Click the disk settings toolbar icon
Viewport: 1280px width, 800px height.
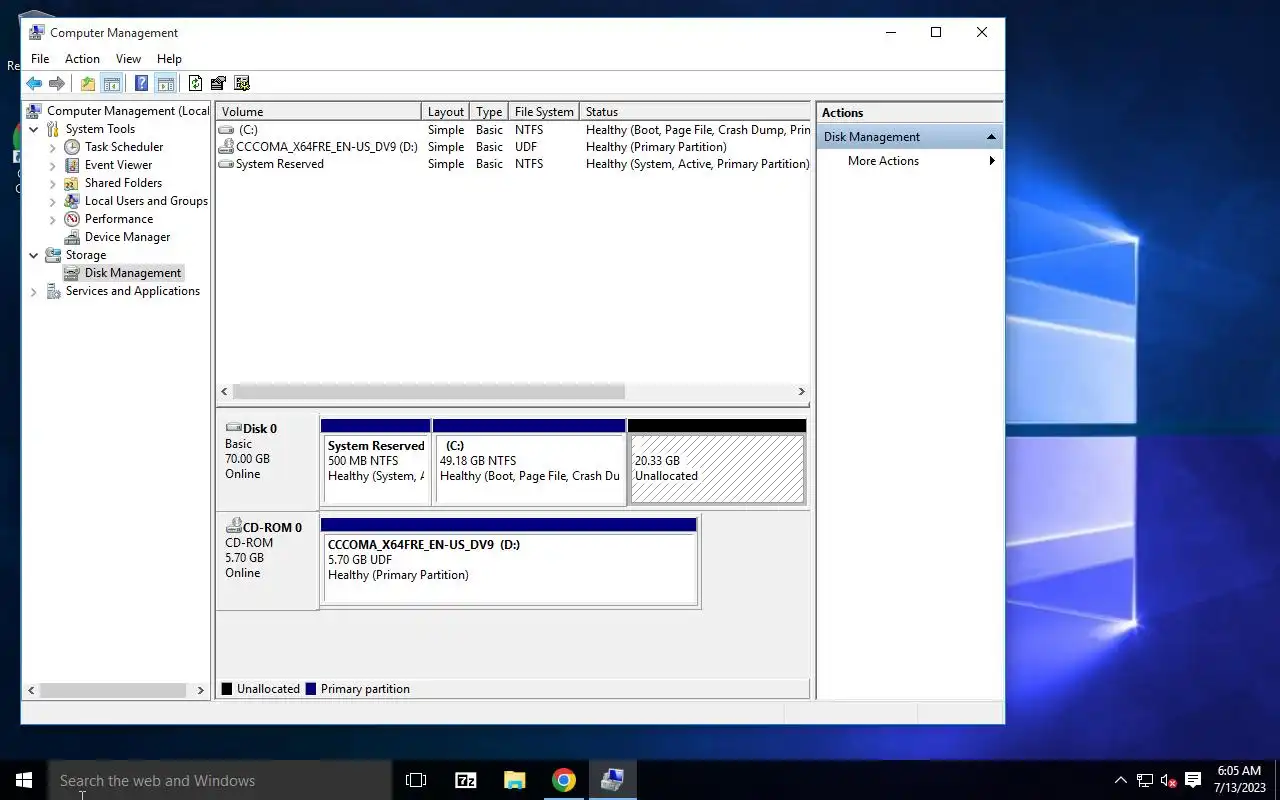pyautogui.click(x=241, y=84)
